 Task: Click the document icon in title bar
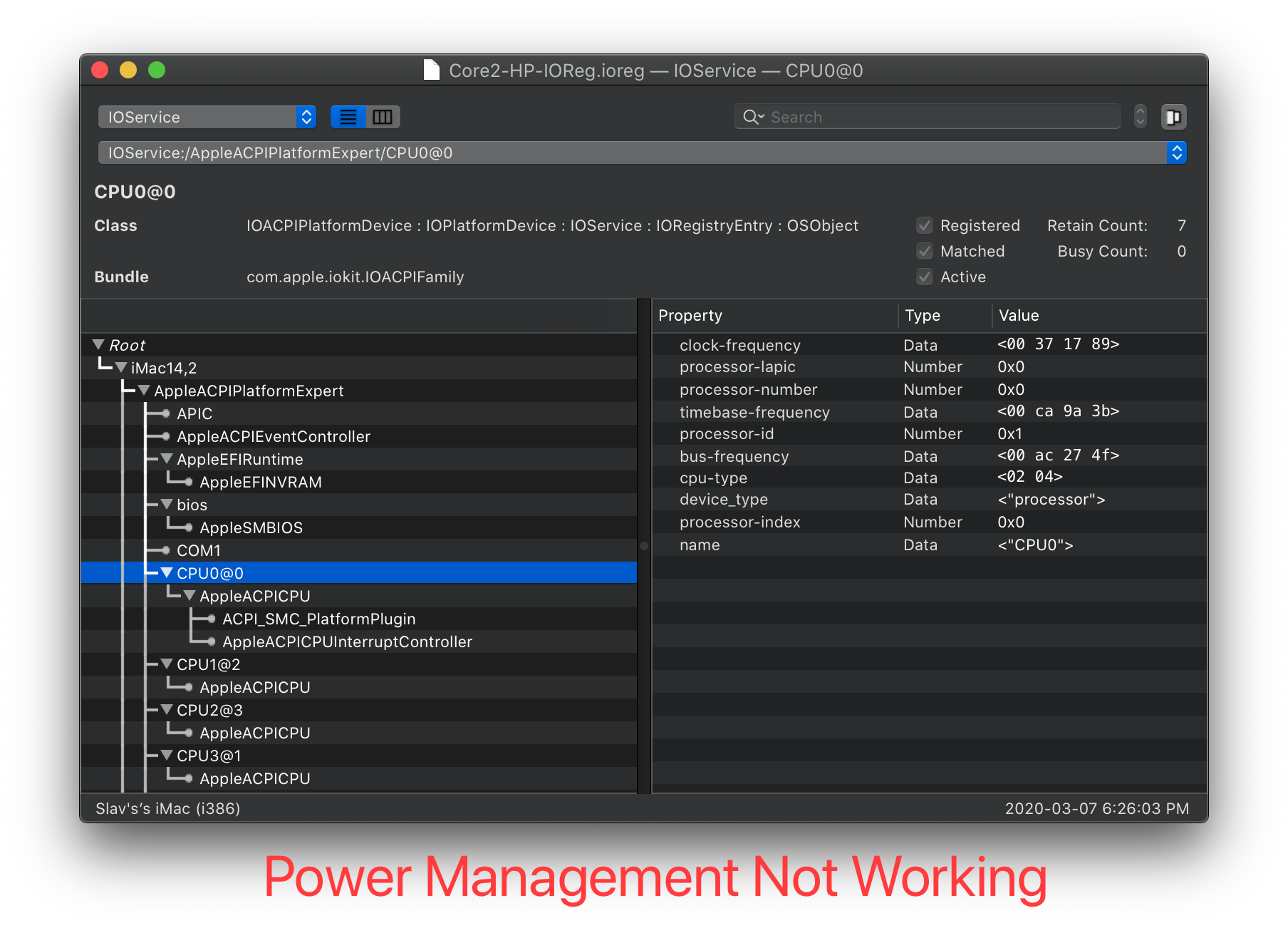(x=431, y=70)
